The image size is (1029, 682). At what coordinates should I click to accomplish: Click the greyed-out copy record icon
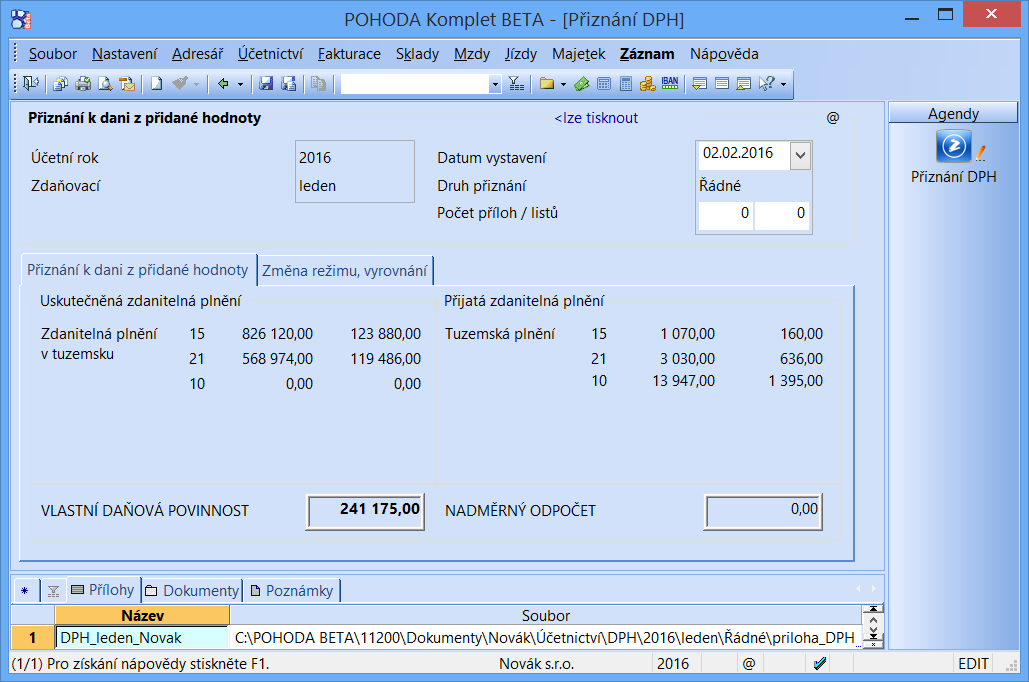(318, 83)
